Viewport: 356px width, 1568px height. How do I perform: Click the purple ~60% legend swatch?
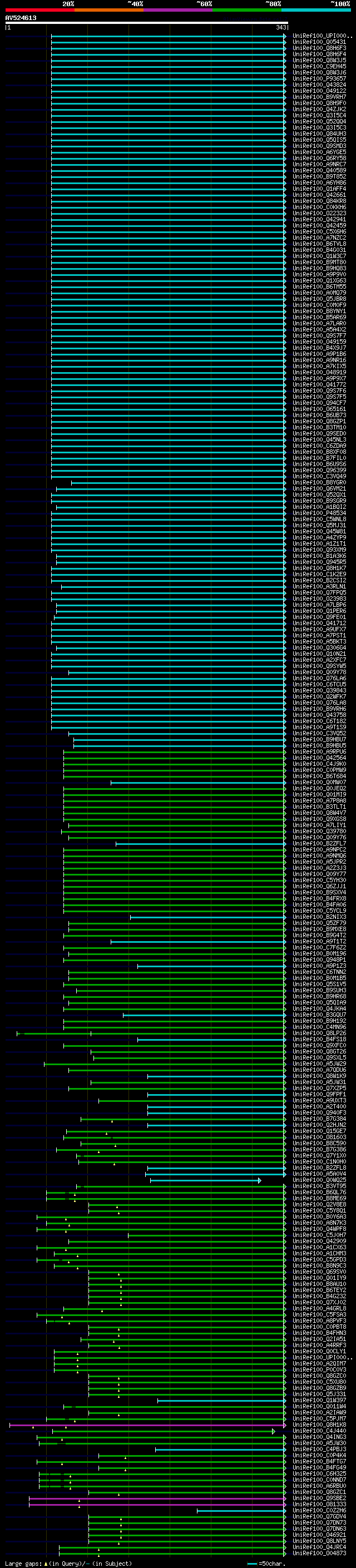click(179, 10)
